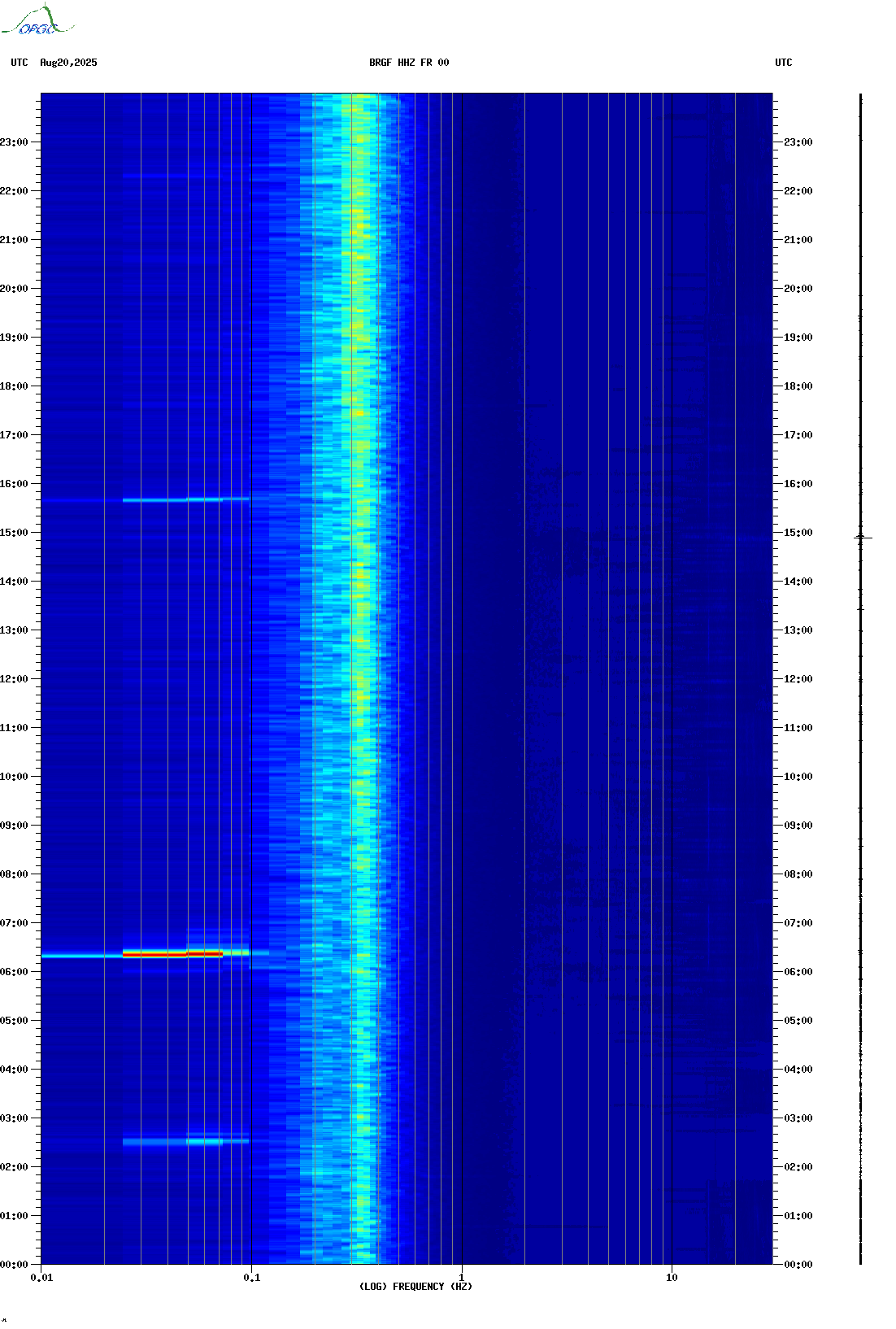This screenshot has width=896, height=1329.
Task: Click the right-axis 22:00 time label
Action: (x=798, y=191)
